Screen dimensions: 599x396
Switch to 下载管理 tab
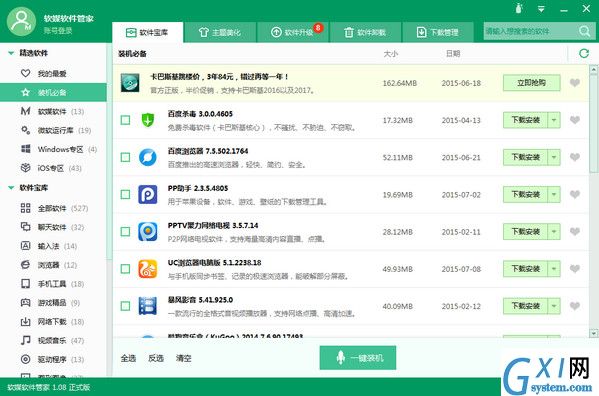tap(438, 32)
